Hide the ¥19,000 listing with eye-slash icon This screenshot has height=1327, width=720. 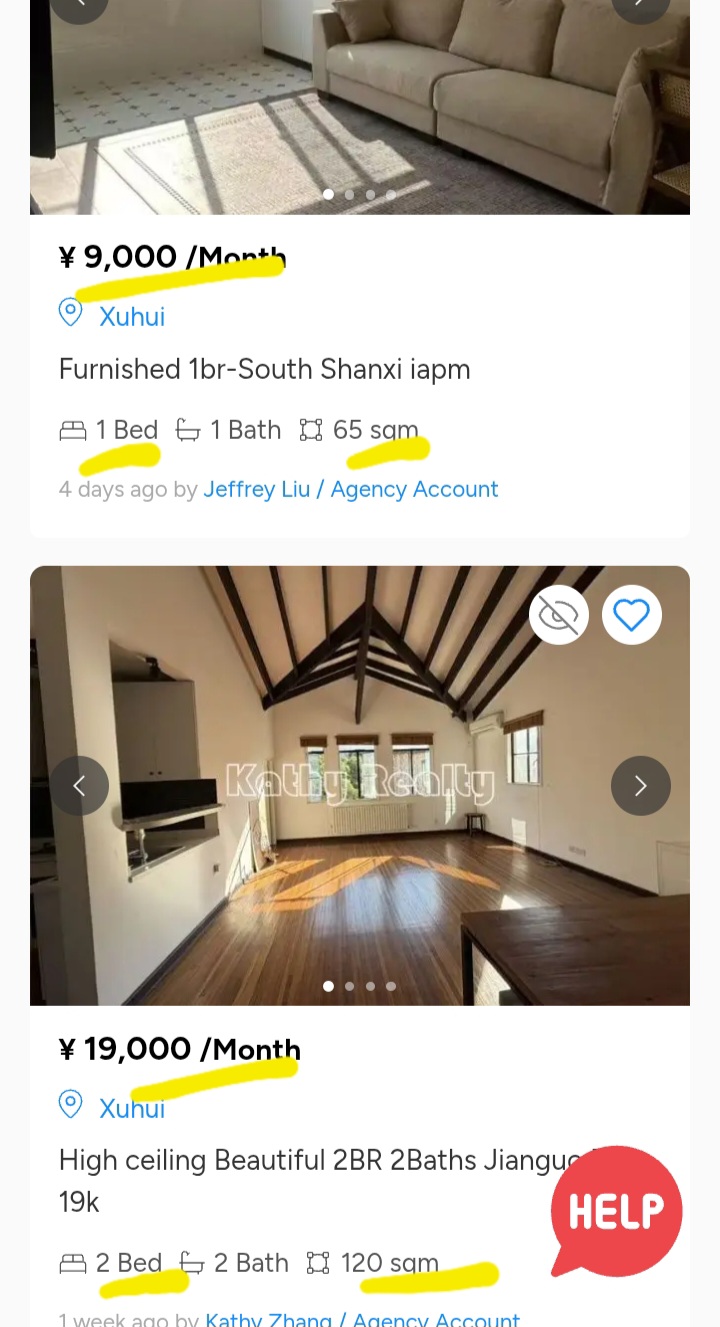click(x=559, y=615)
